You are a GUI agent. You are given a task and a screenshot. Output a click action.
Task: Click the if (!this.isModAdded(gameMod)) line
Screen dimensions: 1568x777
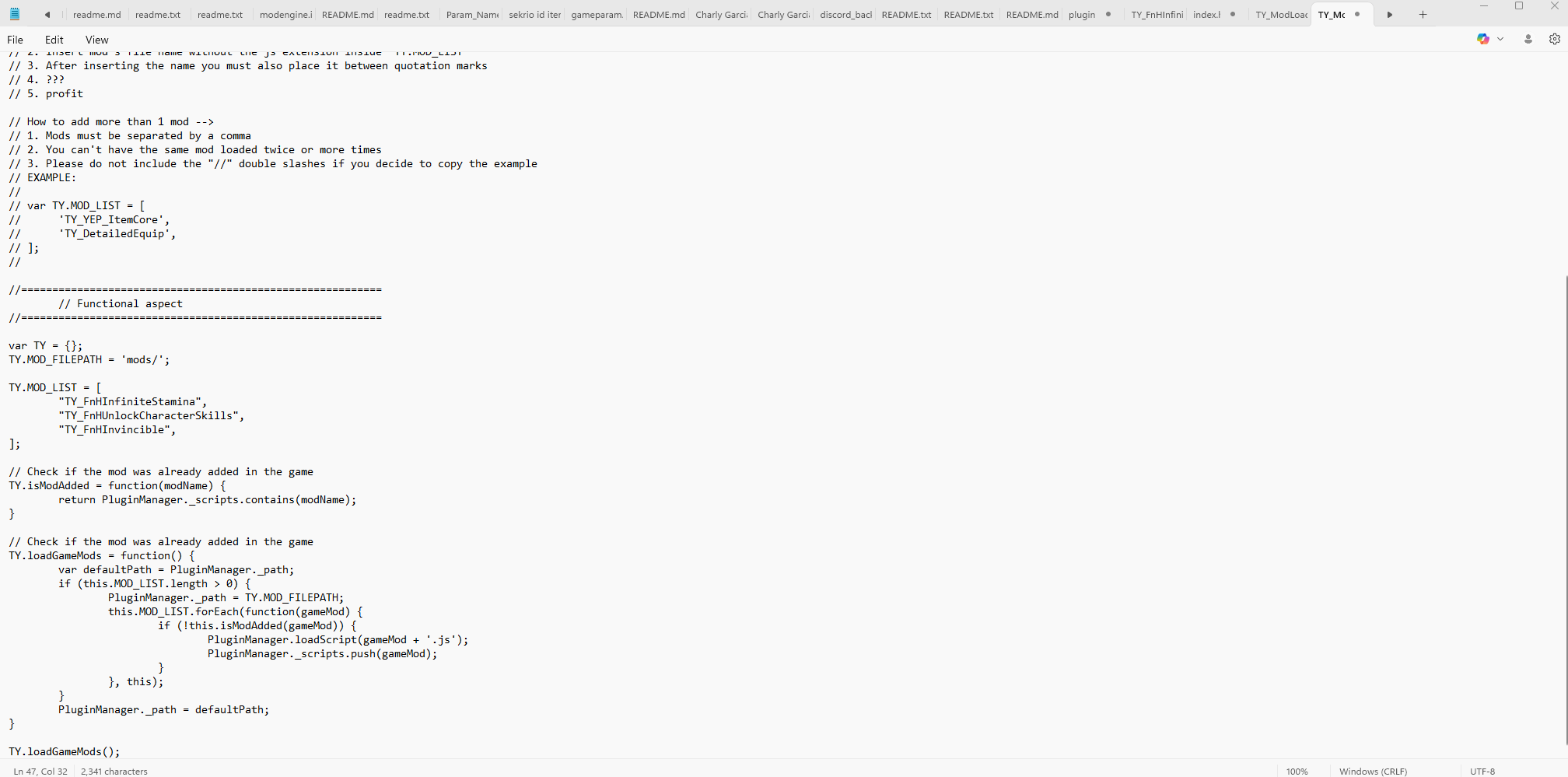(x=257, y=625)
